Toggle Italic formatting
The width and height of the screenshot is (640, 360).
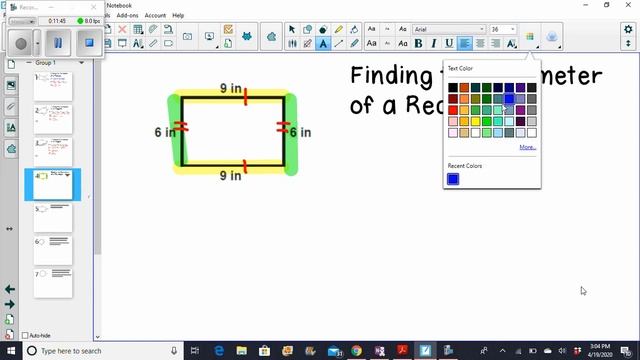[x=434, y=43]
